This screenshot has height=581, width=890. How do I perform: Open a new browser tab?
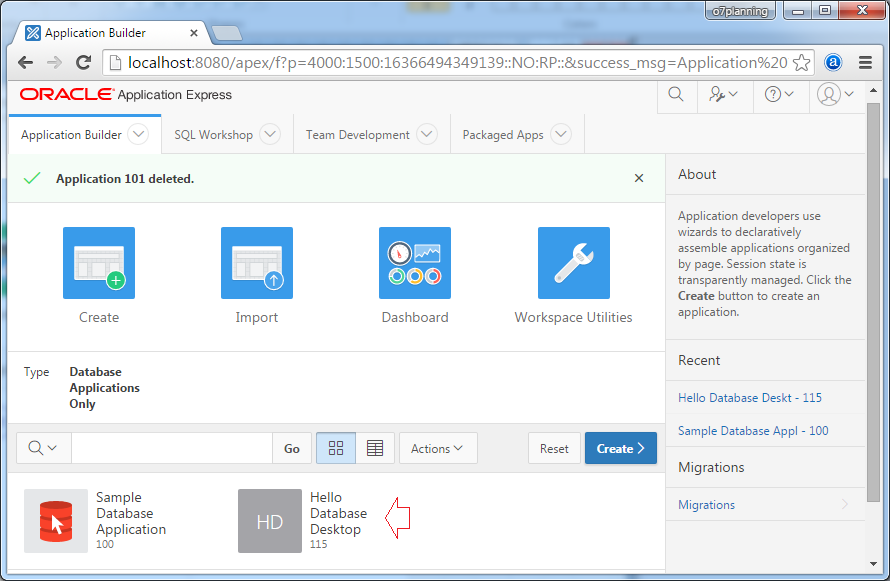click(226, 33)
